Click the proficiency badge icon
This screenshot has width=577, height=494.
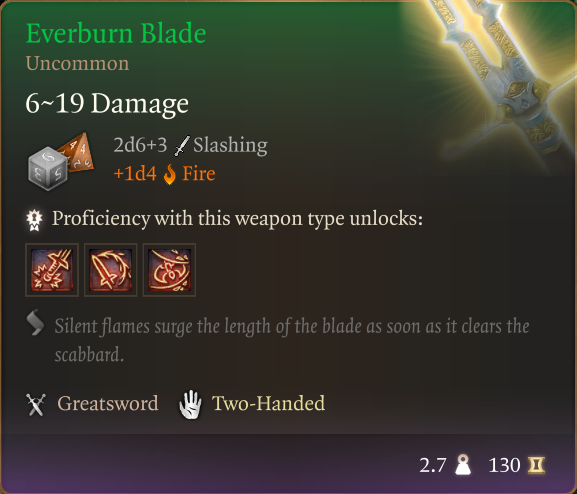click(35, 220)
